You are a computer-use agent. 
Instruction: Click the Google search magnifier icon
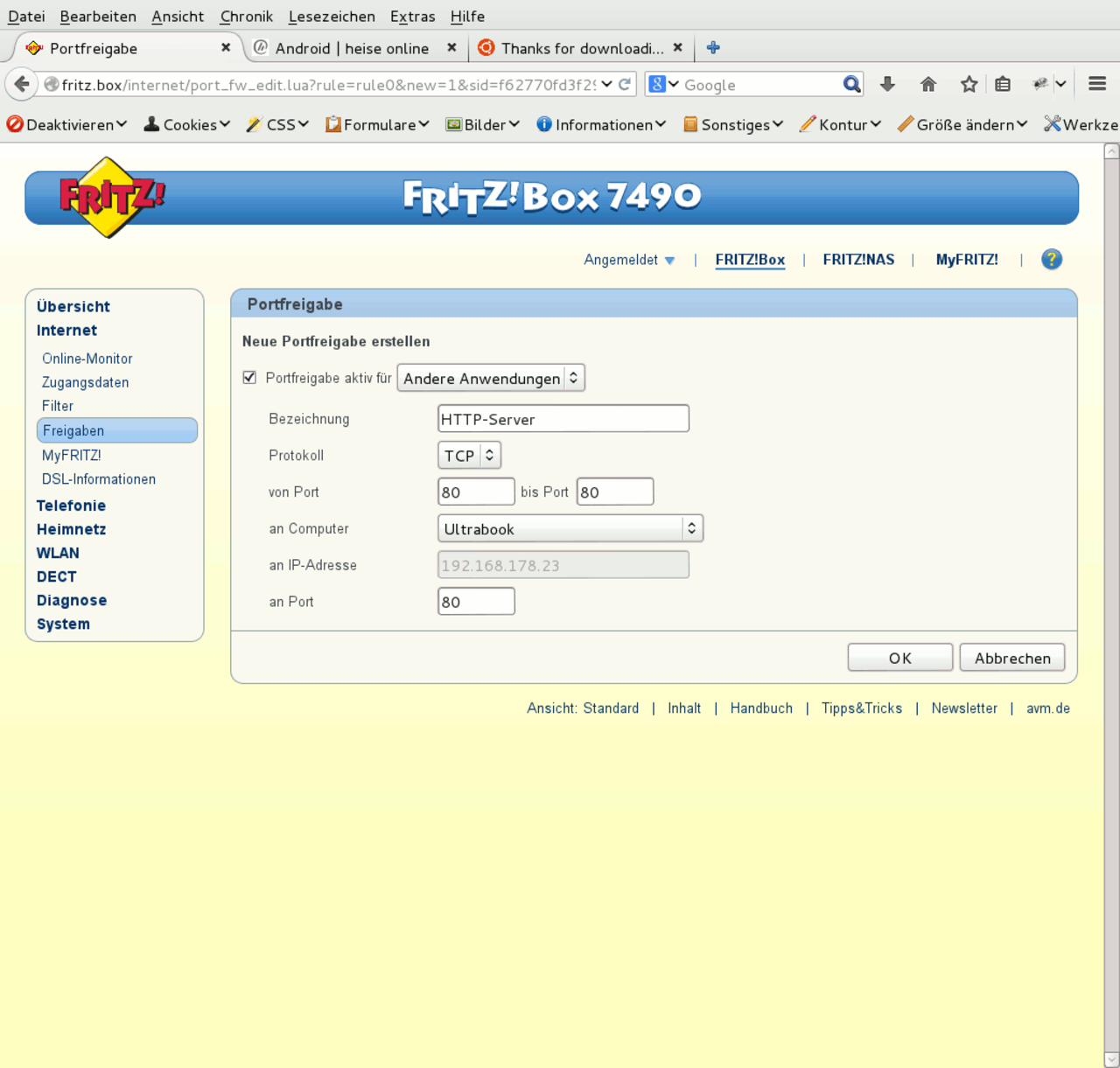pos(851,85)
